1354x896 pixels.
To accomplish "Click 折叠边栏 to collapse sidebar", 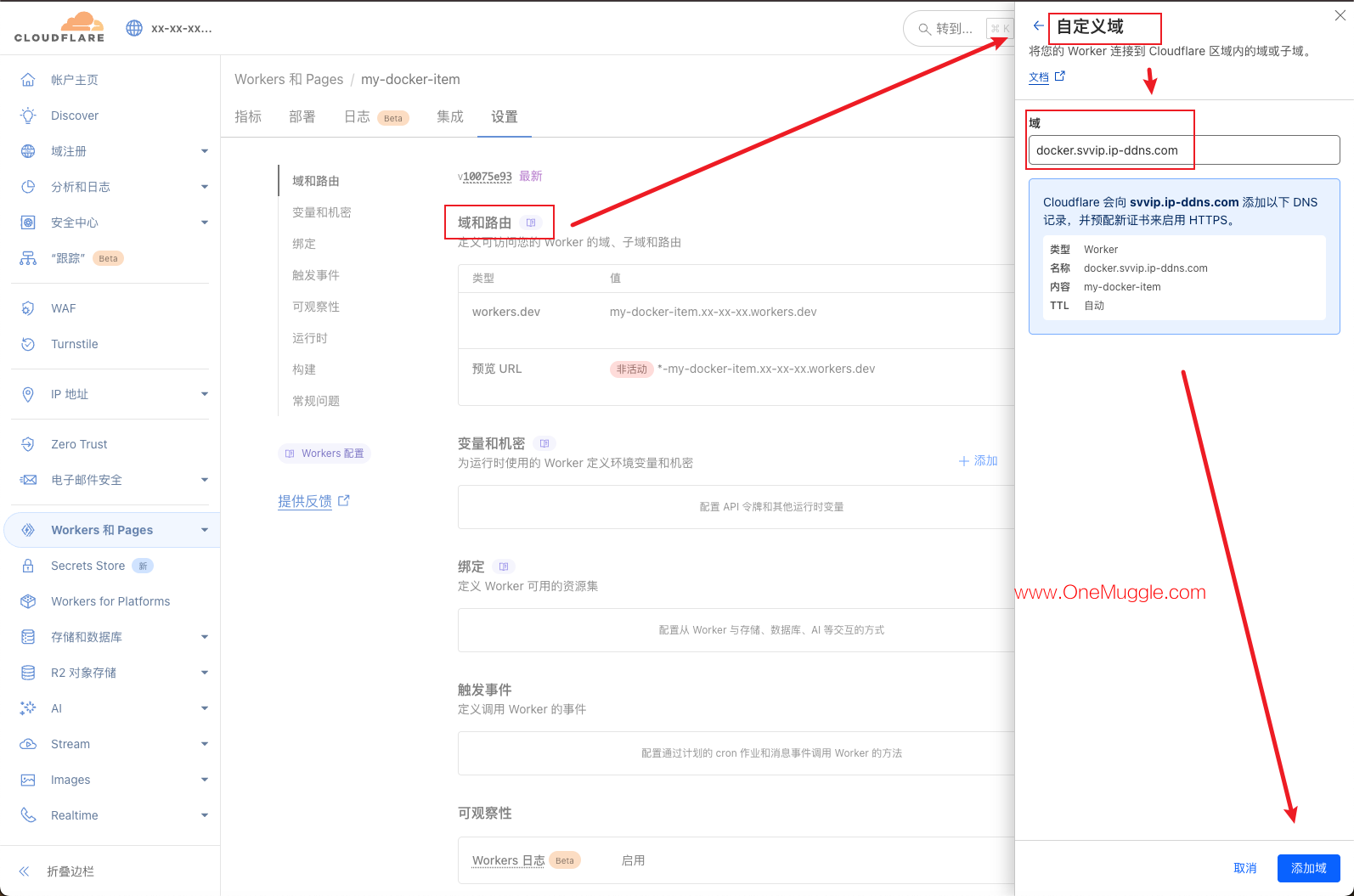I will click(x=58, y=871).
